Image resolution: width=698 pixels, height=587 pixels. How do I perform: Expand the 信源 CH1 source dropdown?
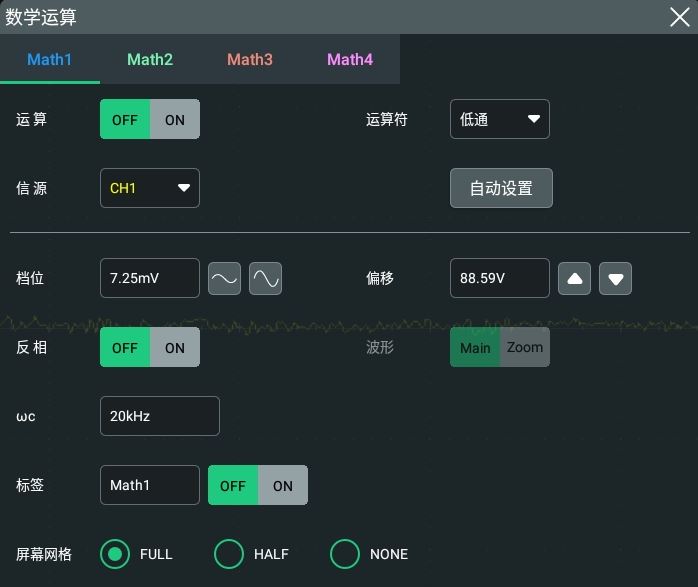pyautogui.click(x=150, y=188)
